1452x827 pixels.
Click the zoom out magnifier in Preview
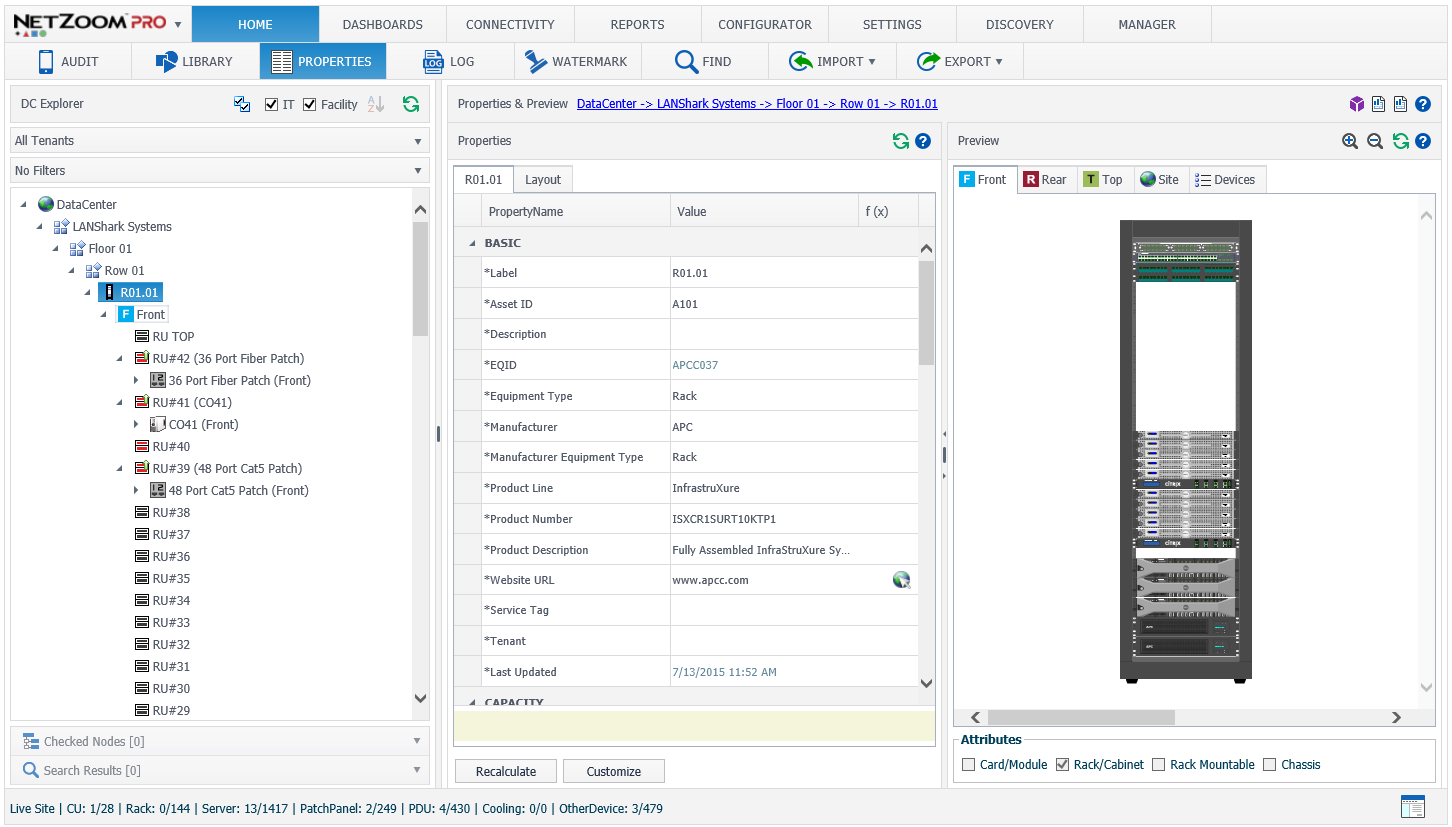[x=1375, y=141]
